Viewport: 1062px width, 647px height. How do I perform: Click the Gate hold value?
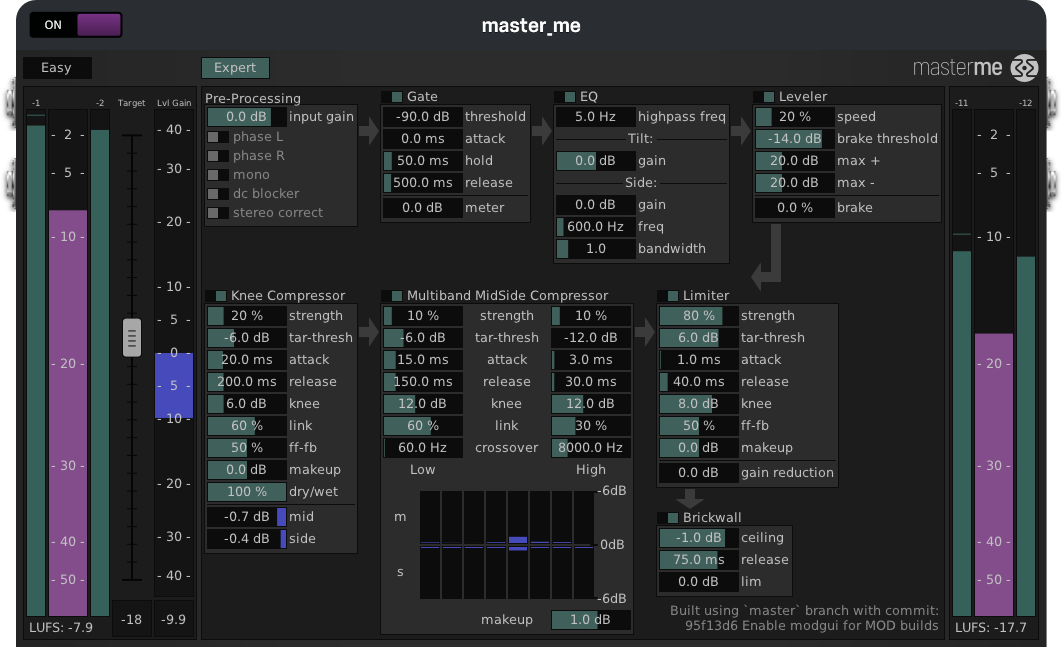[423, 161]
